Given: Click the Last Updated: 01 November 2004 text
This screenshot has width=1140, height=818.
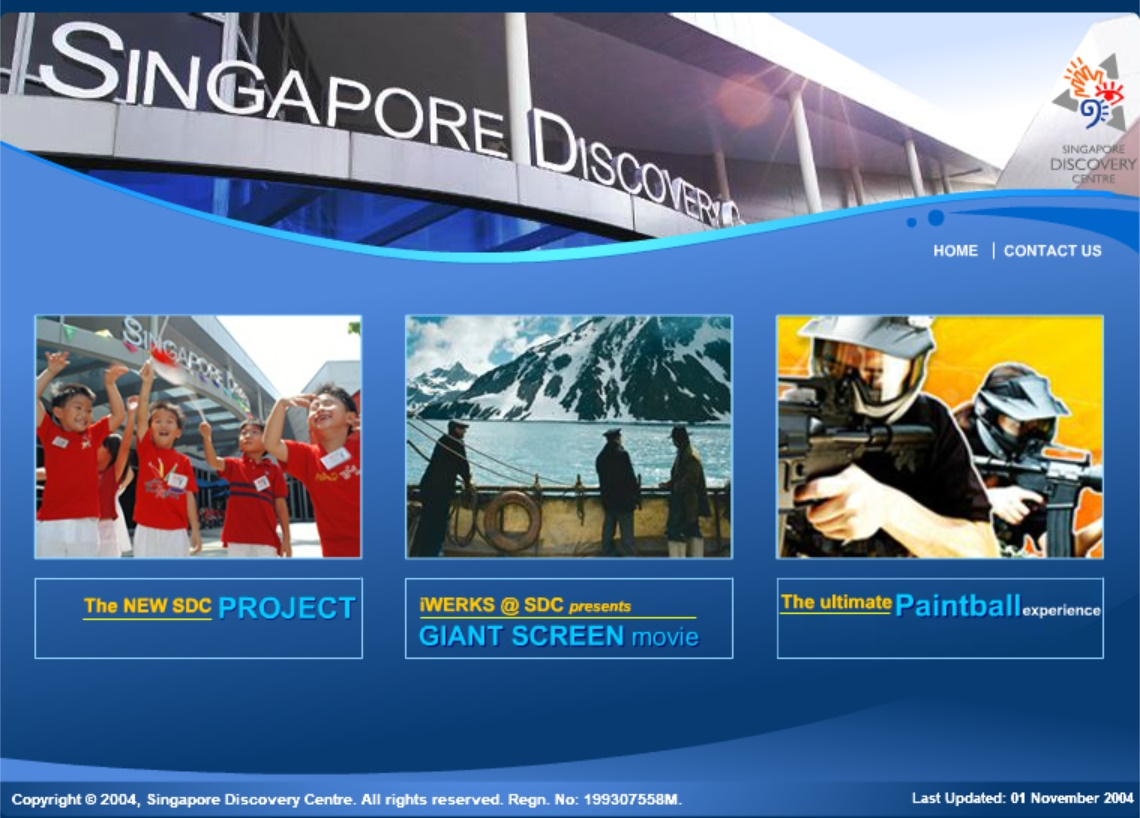Looking at the screenshot, I should (x=1022, y=798).
